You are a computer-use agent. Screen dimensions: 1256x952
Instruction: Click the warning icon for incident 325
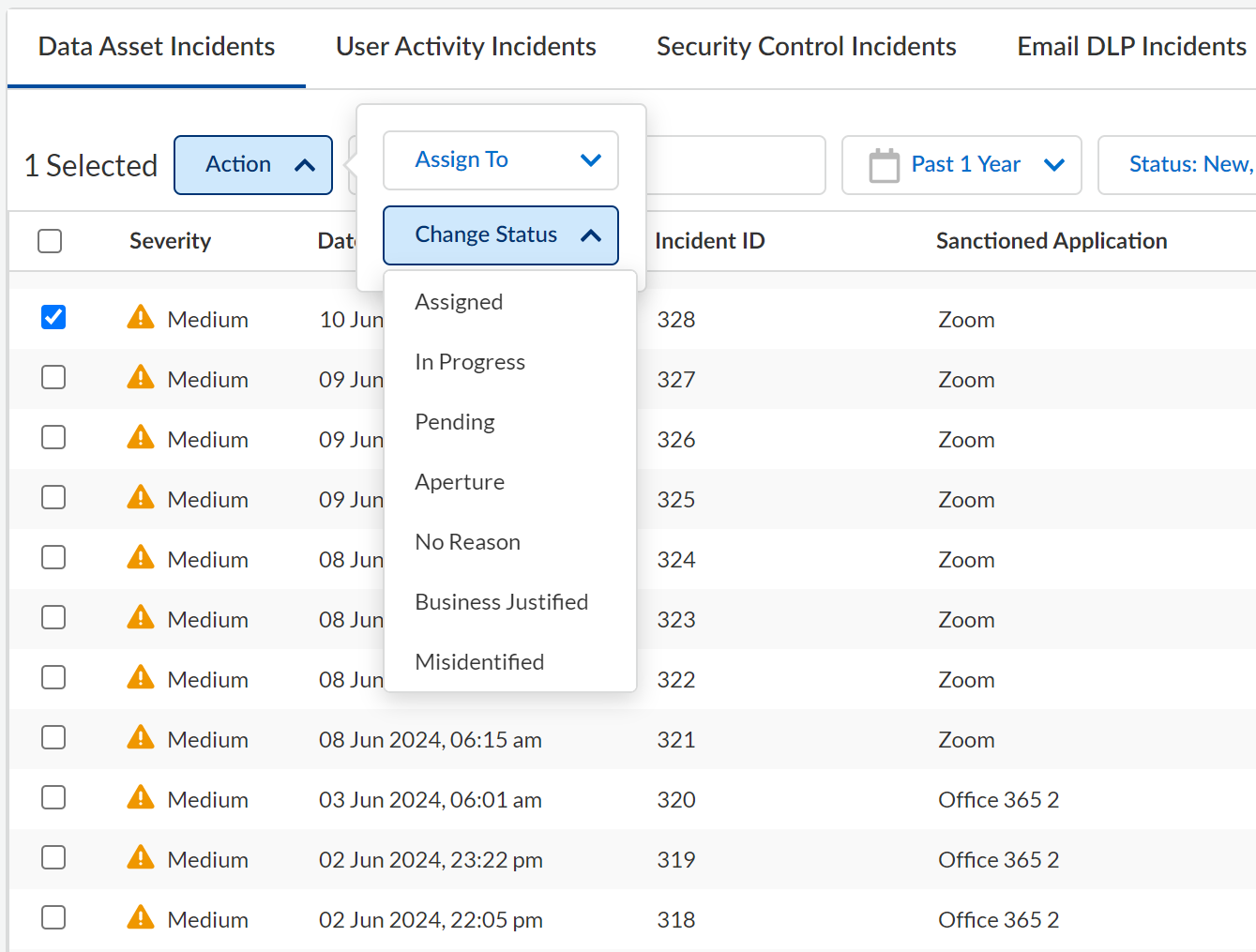coord(141,498)
